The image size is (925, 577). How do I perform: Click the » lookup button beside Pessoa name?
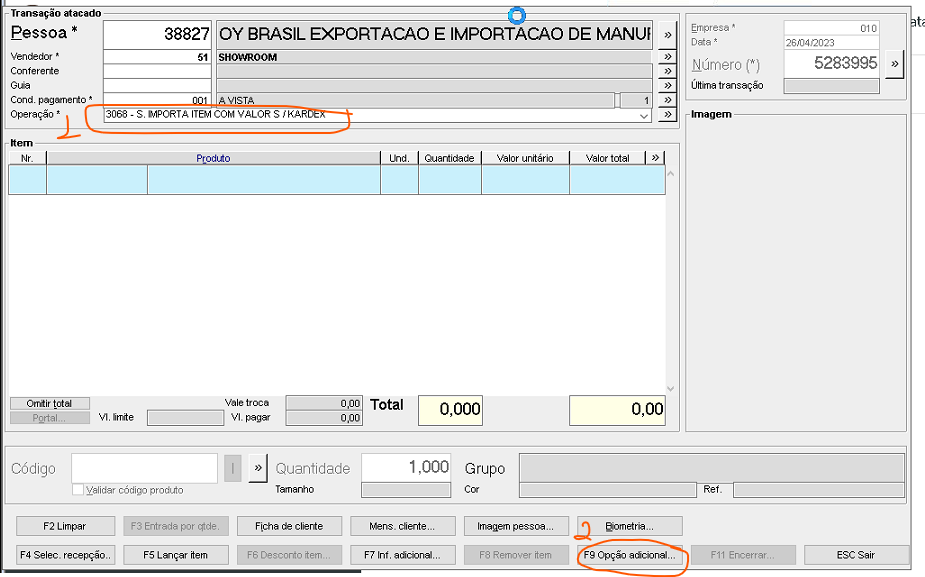pyautogui.click(x=667, y=35)
